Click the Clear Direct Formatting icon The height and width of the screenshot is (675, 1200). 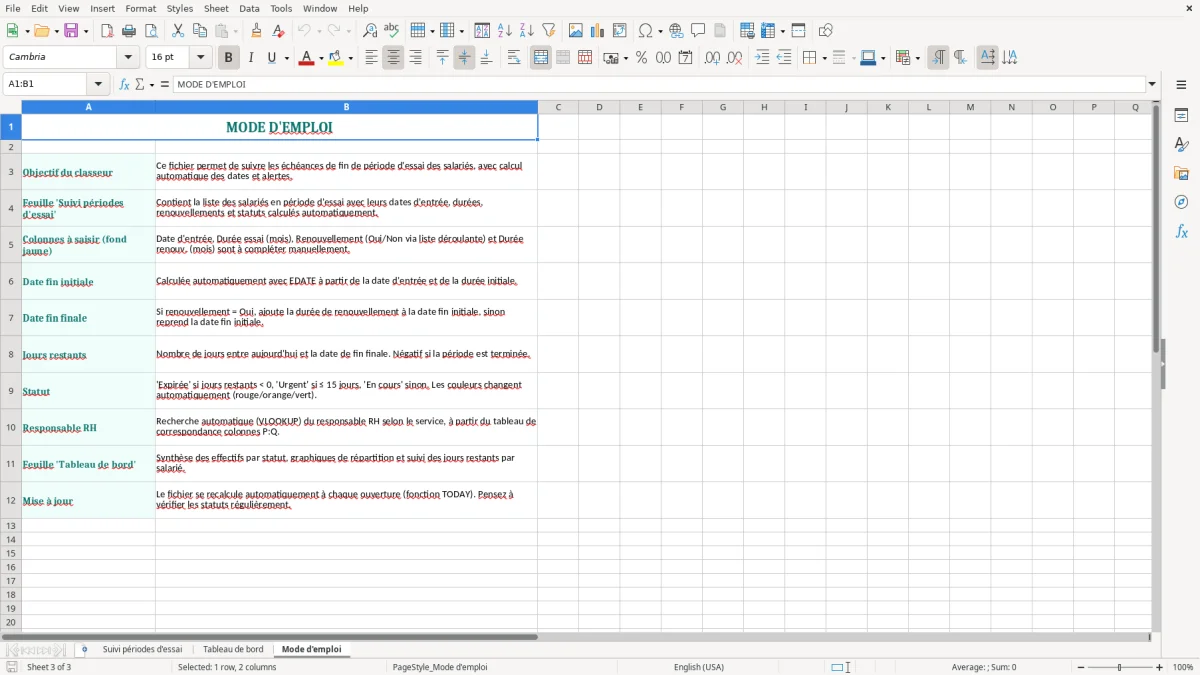coord(278,31)
